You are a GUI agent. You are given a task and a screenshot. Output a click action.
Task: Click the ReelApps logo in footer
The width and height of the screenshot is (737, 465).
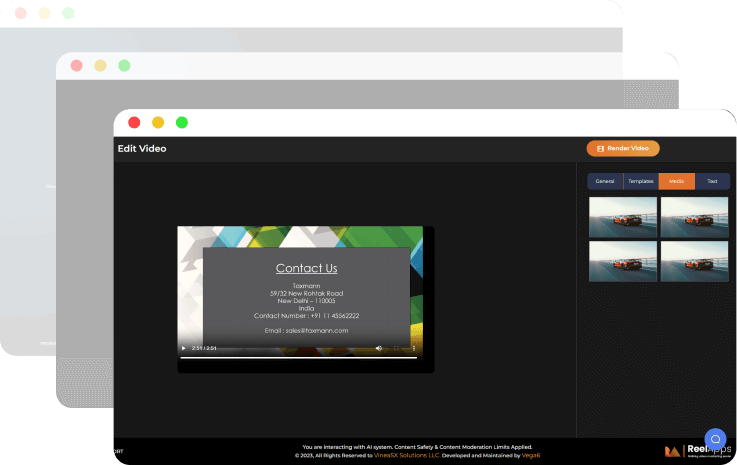[689, 451]
